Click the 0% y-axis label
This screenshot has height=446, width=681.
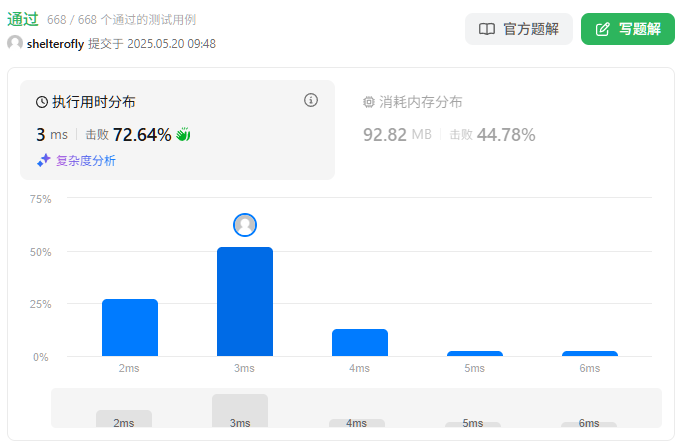coord(41,357)
